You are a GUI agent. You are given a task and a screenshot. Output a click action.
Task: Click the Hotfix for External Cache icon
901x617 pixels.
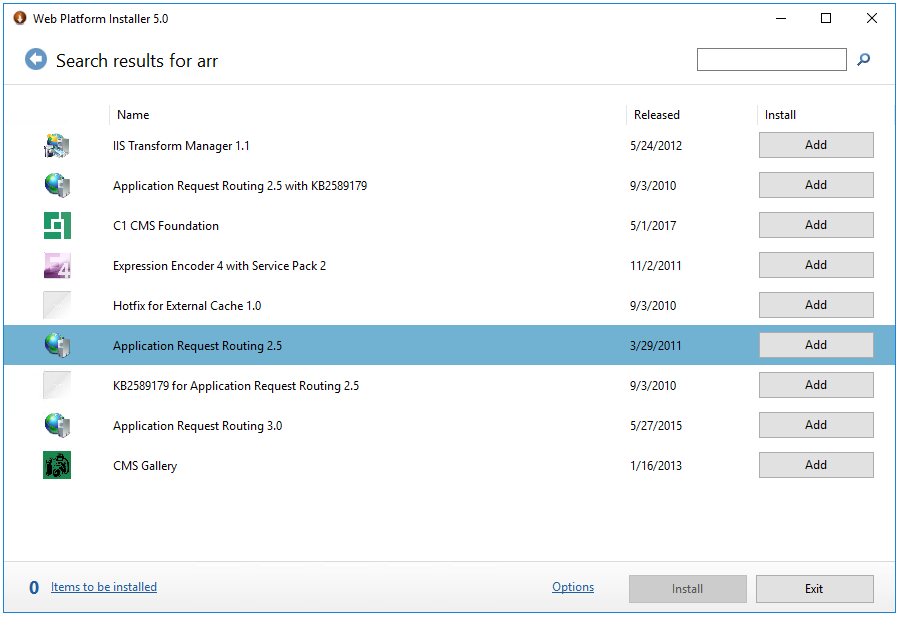coord(57,305)
